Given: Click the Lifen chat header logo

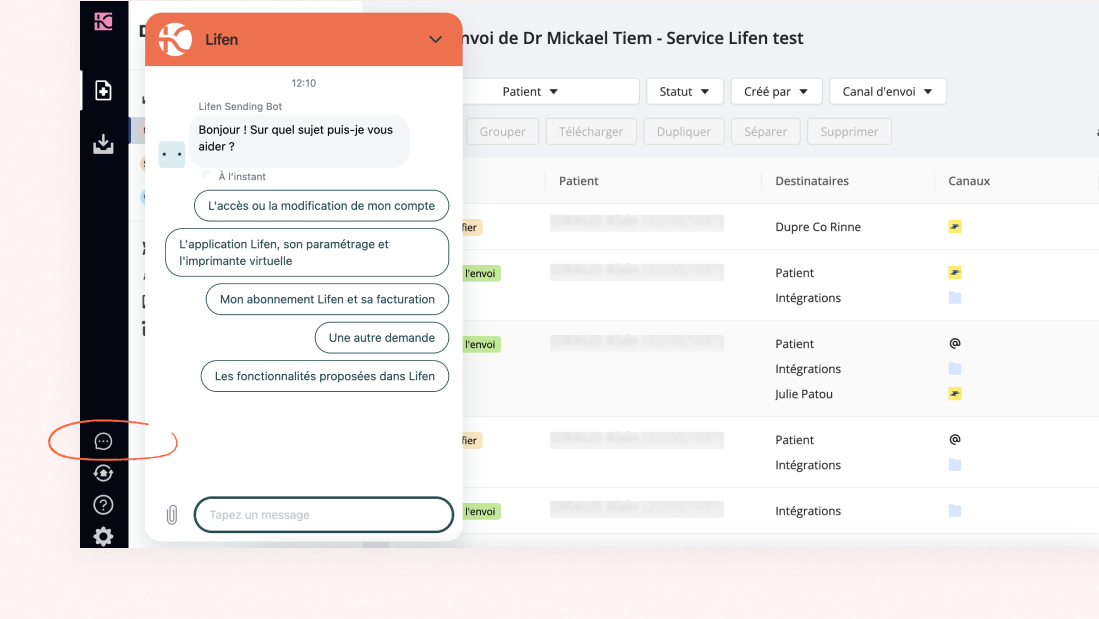Looking at the screenshot, I should coord(175,39).
